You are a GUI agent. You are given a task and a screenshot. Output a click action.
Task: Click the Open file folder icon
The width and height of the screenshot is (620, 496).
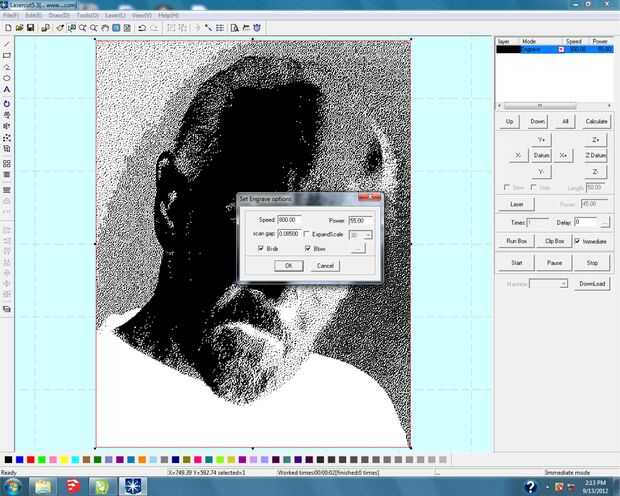click(19, 28)
